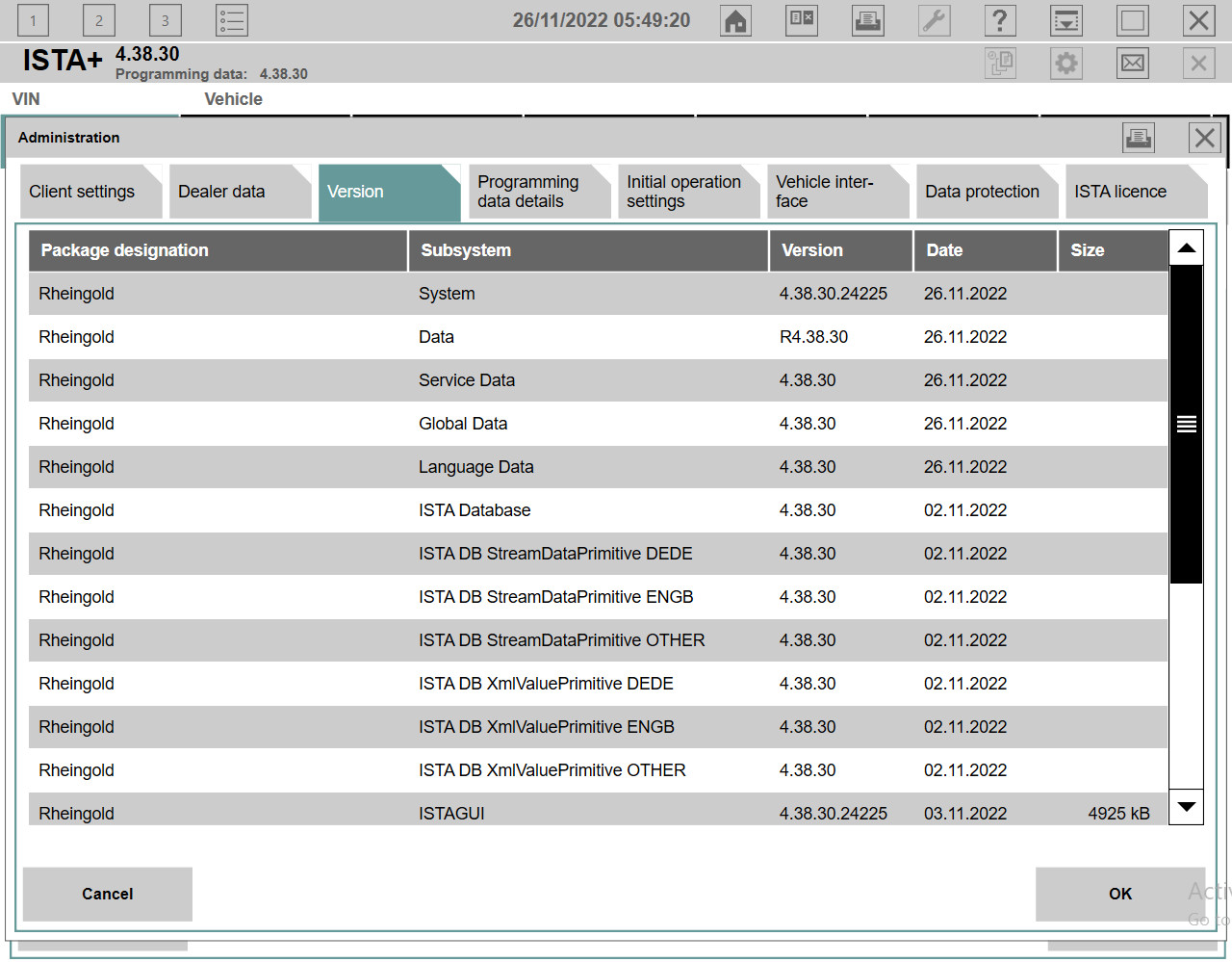Click the 4925 kB size value
Viewport: 1232px width, 962px height.
[1118, 814]
